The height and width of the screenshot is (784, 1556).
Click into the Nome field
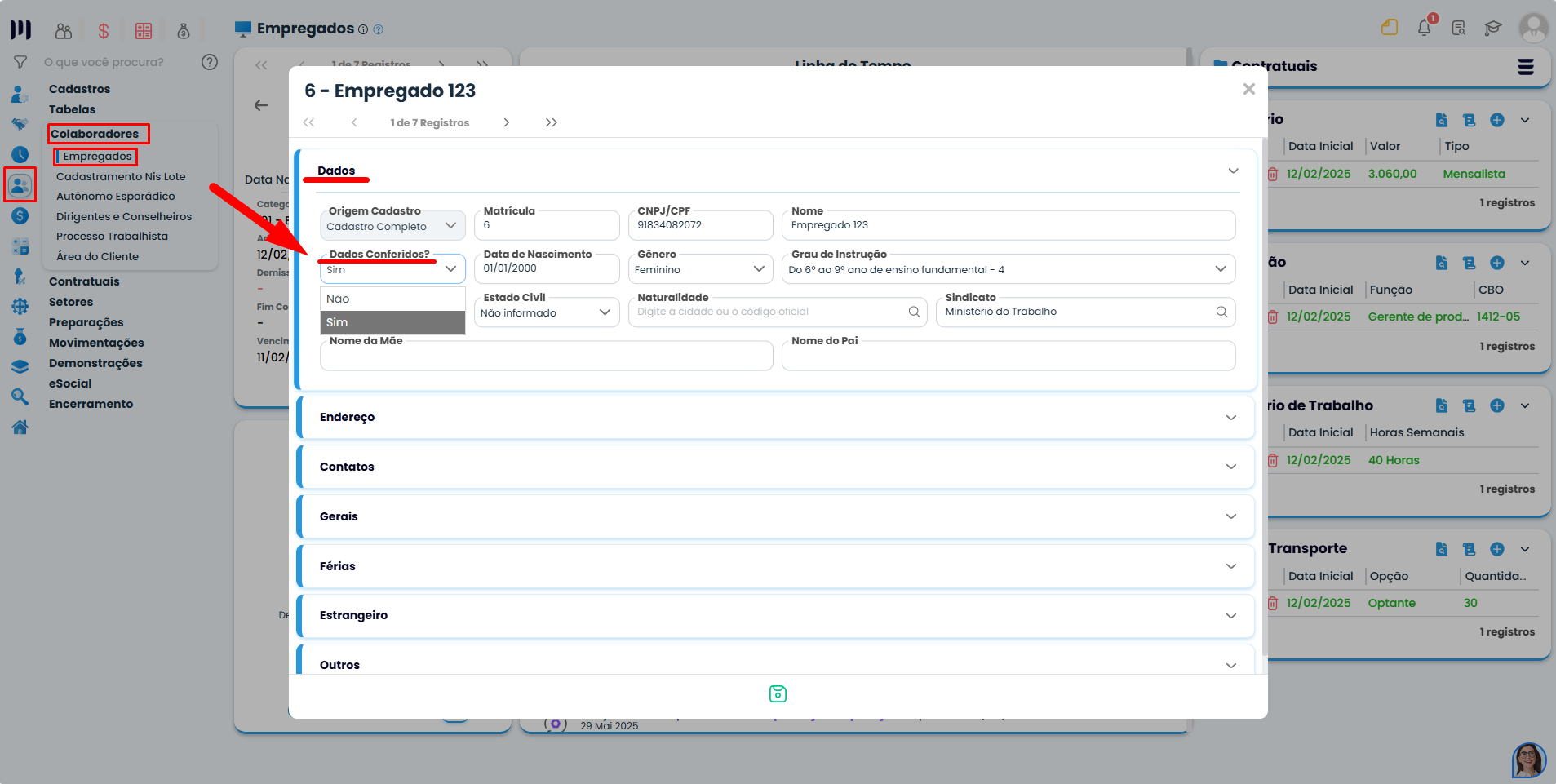1009,225
